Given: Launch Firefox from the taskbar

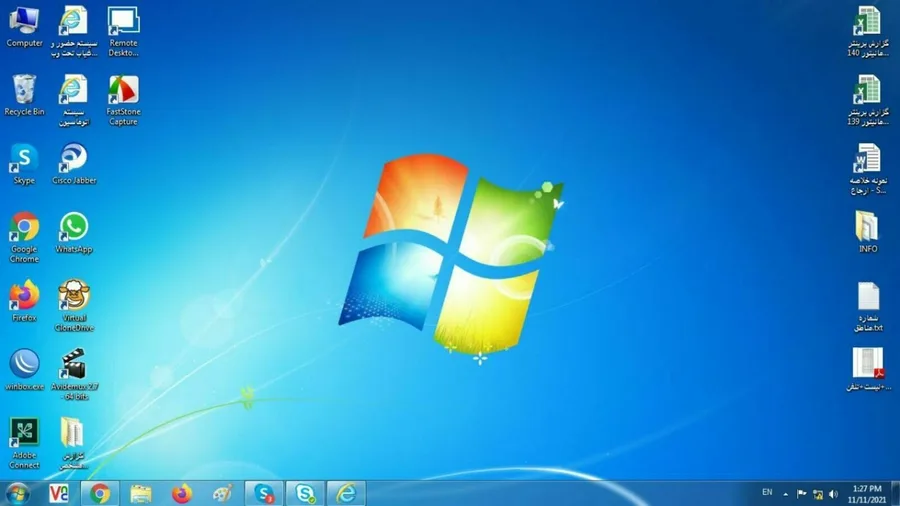Looking at the screenshot, I should [182, 493].
